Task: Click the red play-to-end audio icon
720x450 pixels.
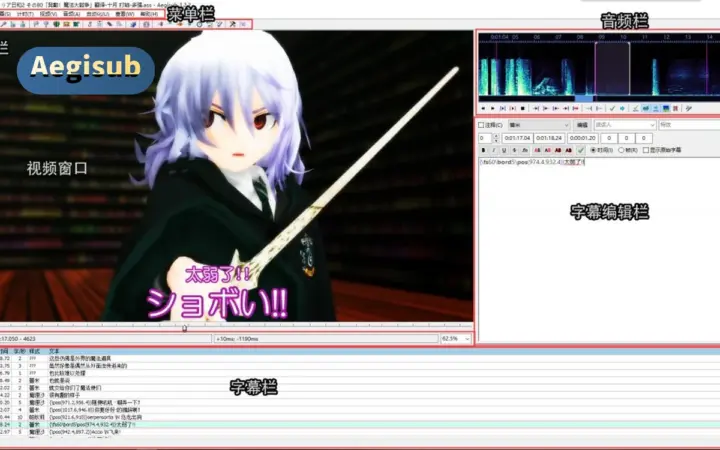Action: pos(575,108)
